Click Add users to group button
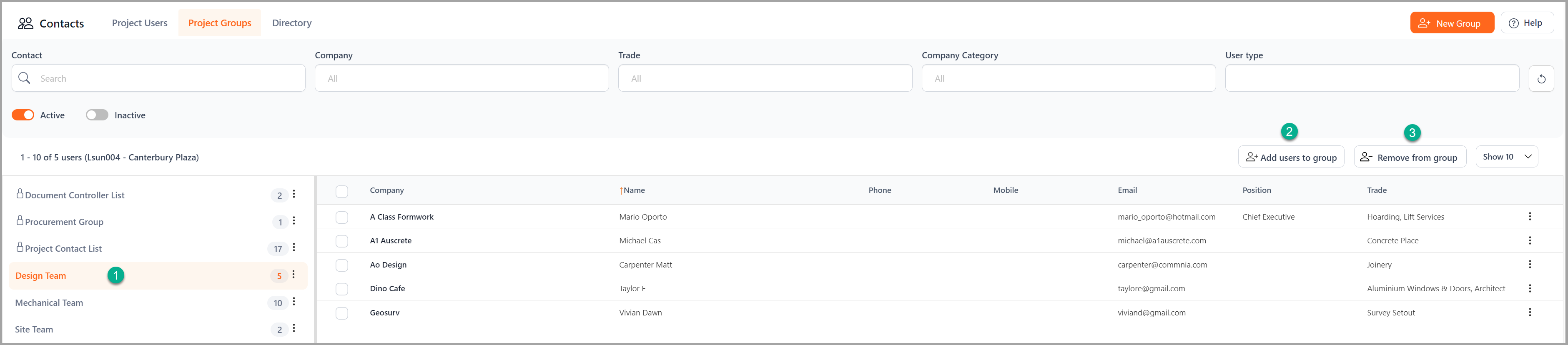 point(1290,157)
